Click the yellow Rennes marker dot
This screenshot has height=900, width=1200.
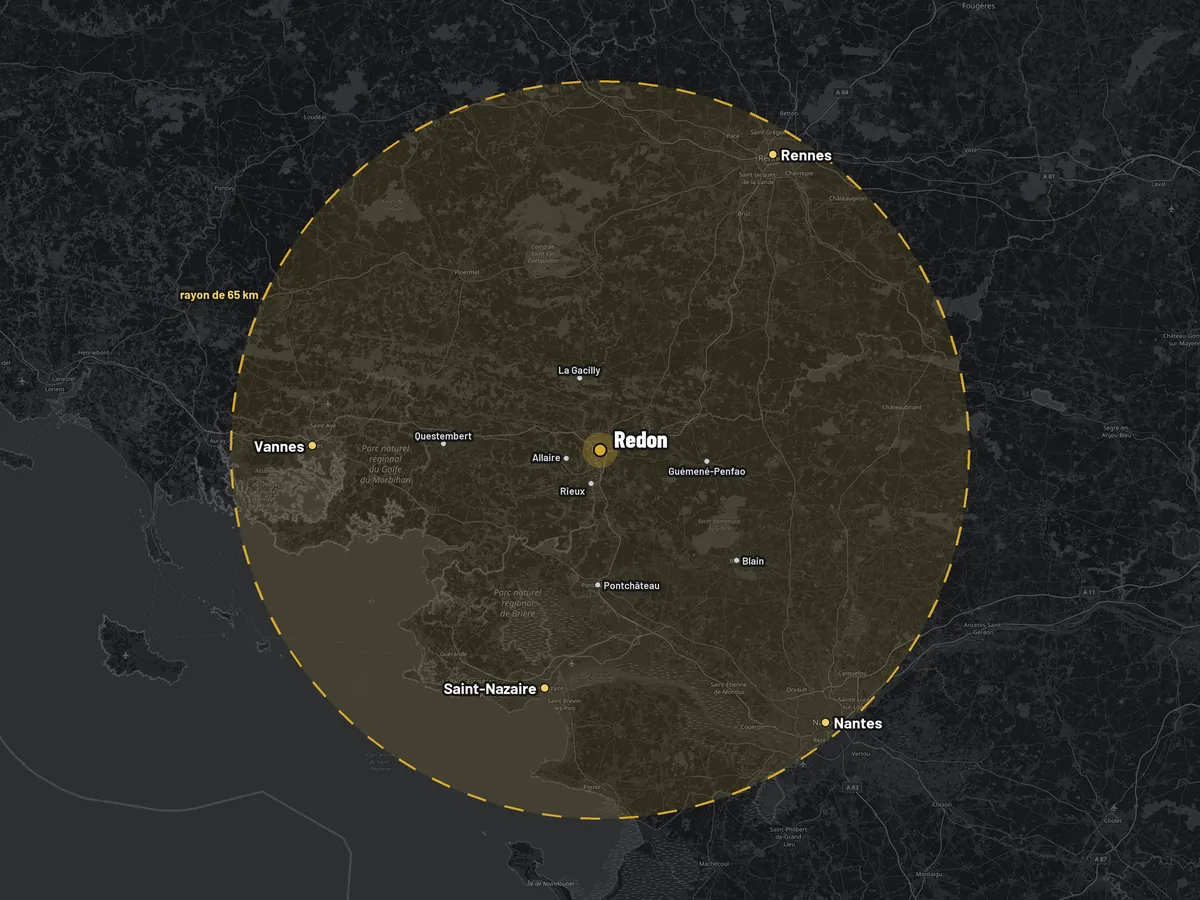772,154
